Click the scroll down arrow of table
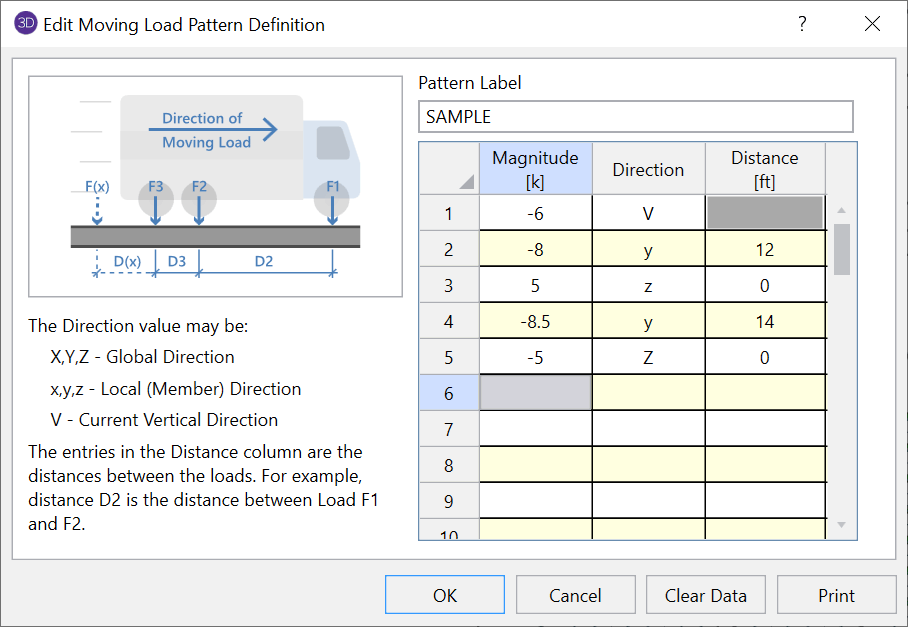Image resolution: width=908 pixels, height=627 pixels. click(x=842, y=525)
